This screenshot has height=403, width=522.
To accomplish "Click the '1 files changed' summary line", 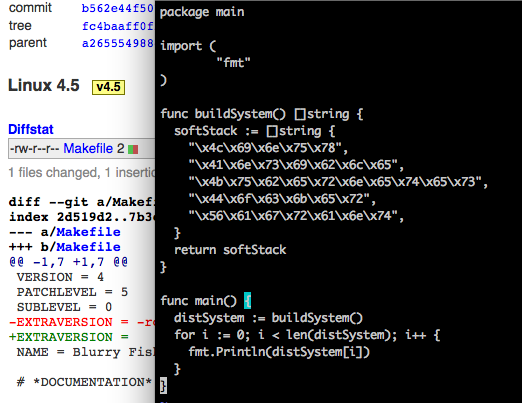I will pos(82,173).
